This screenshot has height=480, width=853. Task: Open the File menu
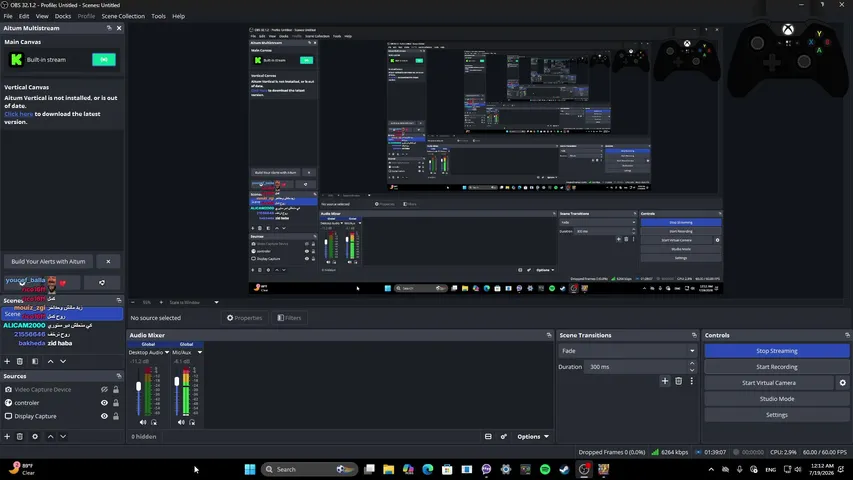[8, 16]
